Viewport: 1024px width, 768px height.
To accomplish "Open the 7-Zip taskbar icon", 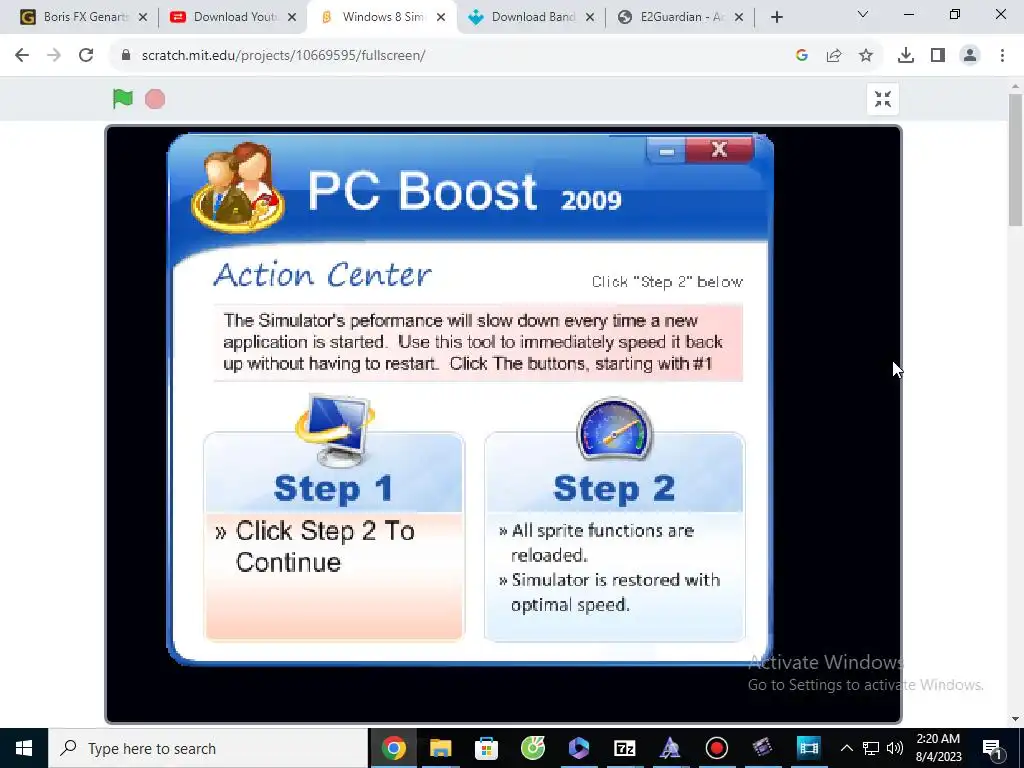I will click(x=625, y=748).
